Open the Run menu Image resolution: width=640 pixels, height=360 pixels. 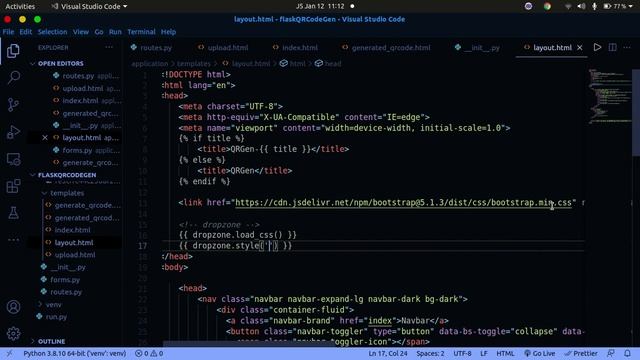pos(115,32)
